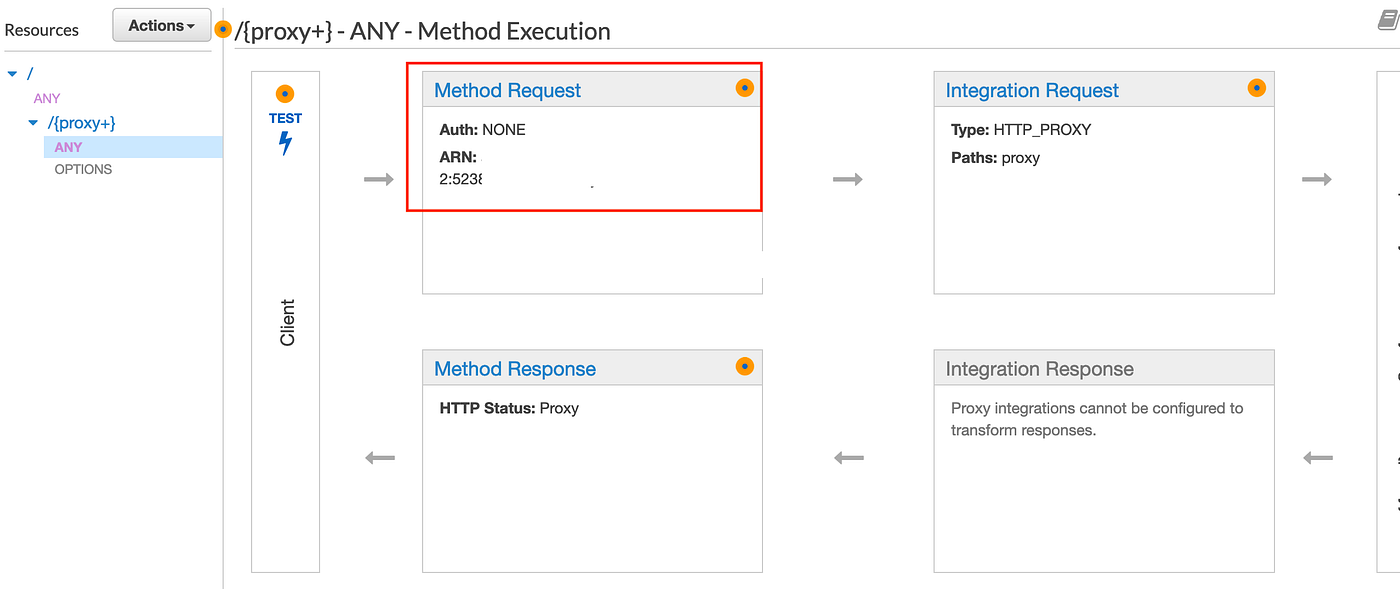
Task: Select the root / resource
Action: click(x=30, y=74)
